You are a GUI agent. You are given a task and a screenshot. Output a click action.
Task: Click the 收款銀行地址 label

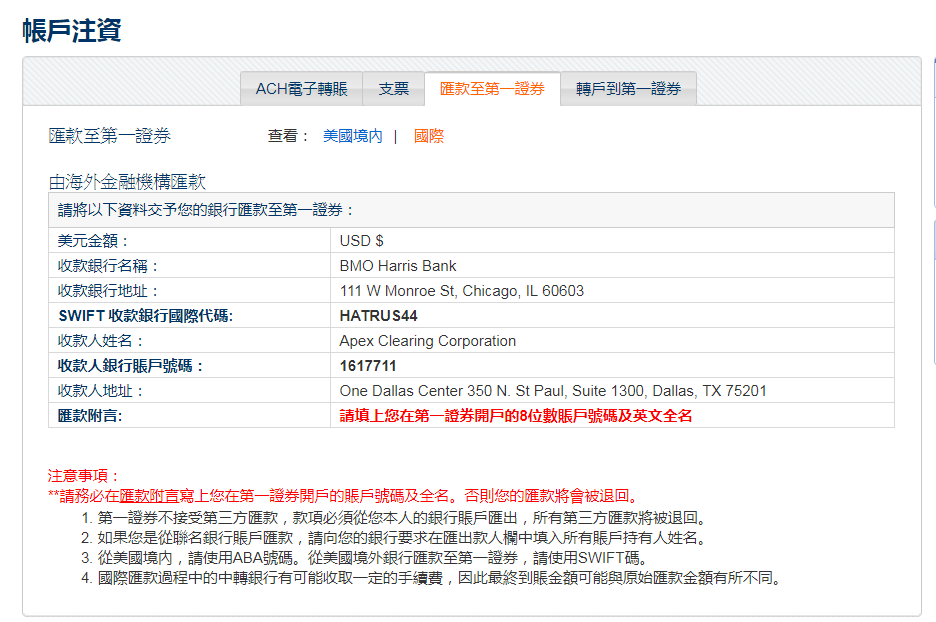(x=107, y=291)
